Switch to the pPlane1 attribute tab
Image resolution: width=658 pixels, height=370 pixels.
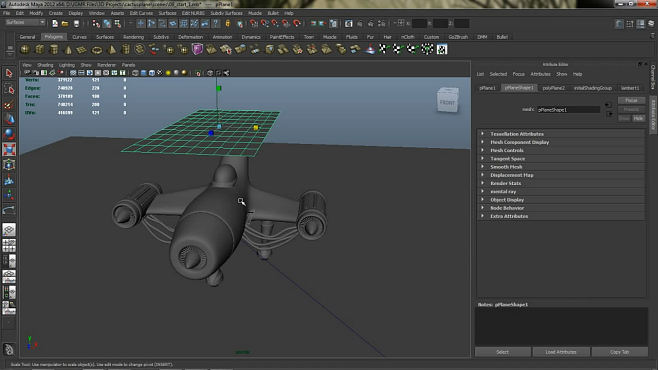pos(488,88)
